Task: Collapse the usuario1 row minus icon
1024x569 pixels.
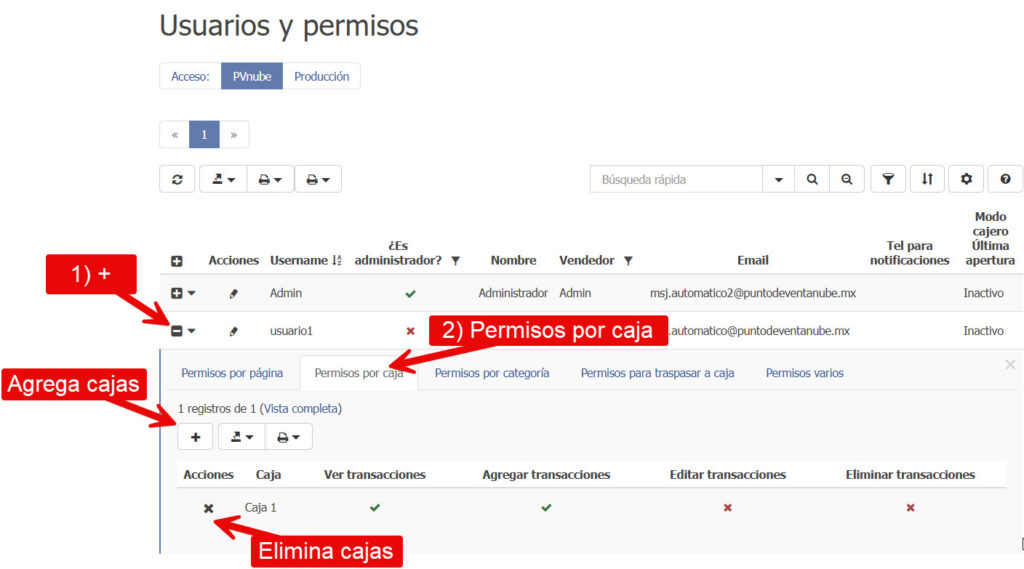Action: pyautogui.click(x=176, y=331)
